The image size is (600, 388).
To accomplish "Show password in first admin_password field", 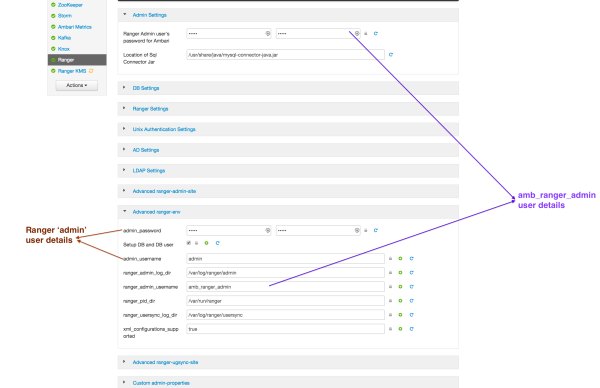I will [x=267, y=230].
